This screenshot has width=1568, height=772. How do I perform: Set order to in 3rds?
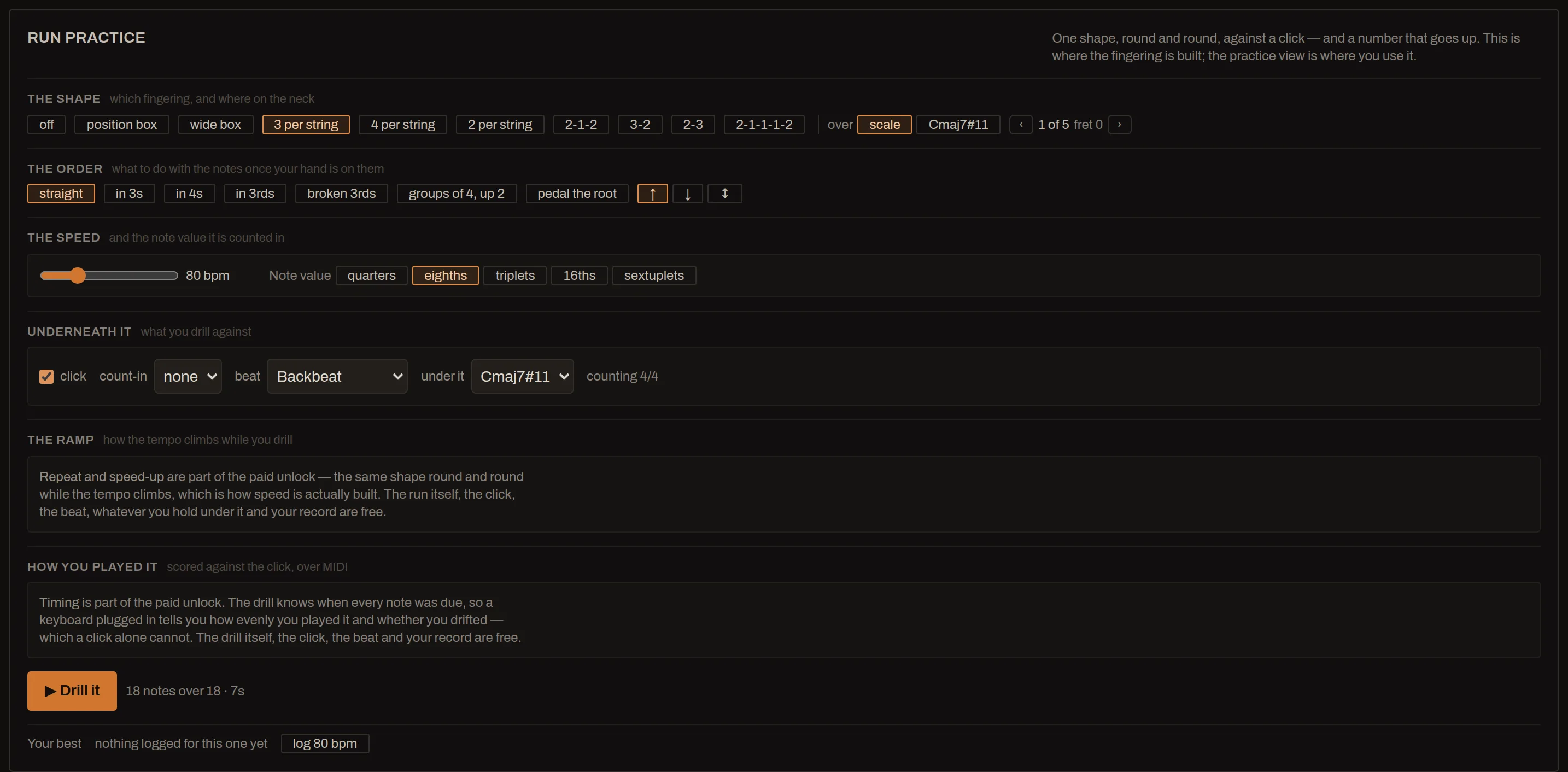point(255,194)
